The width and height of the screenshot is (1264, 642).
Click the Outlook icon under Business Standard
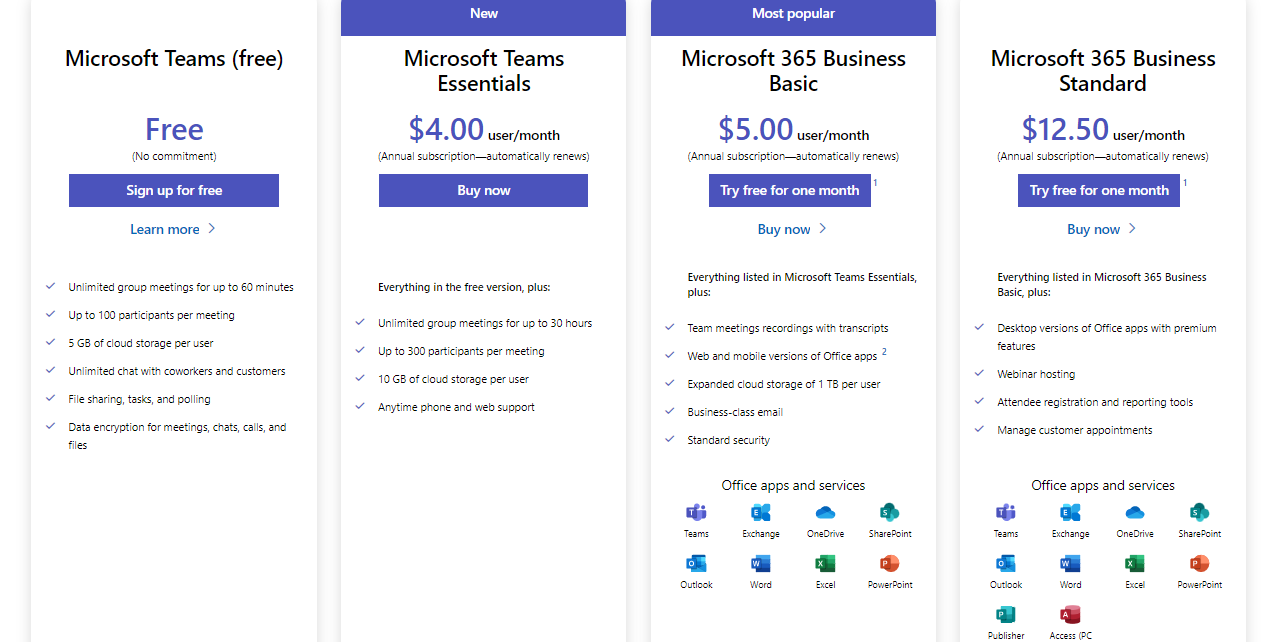[x=1006, y=564]
